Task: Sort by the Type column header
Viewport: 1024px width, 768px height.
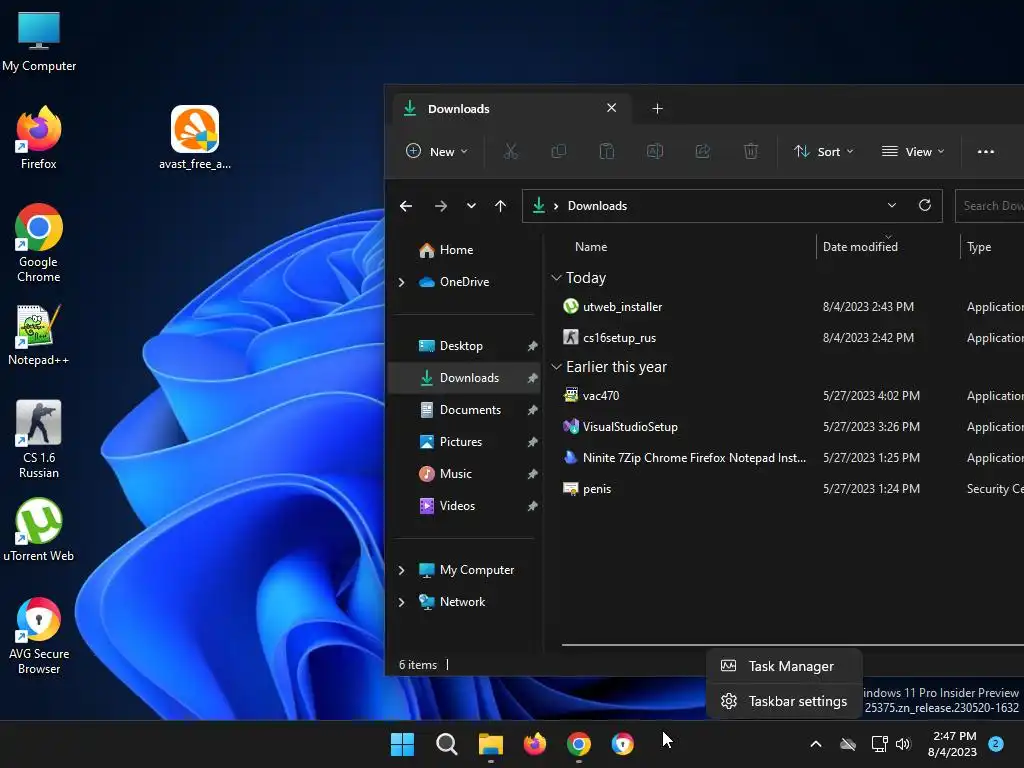Action: coord(979,247)
